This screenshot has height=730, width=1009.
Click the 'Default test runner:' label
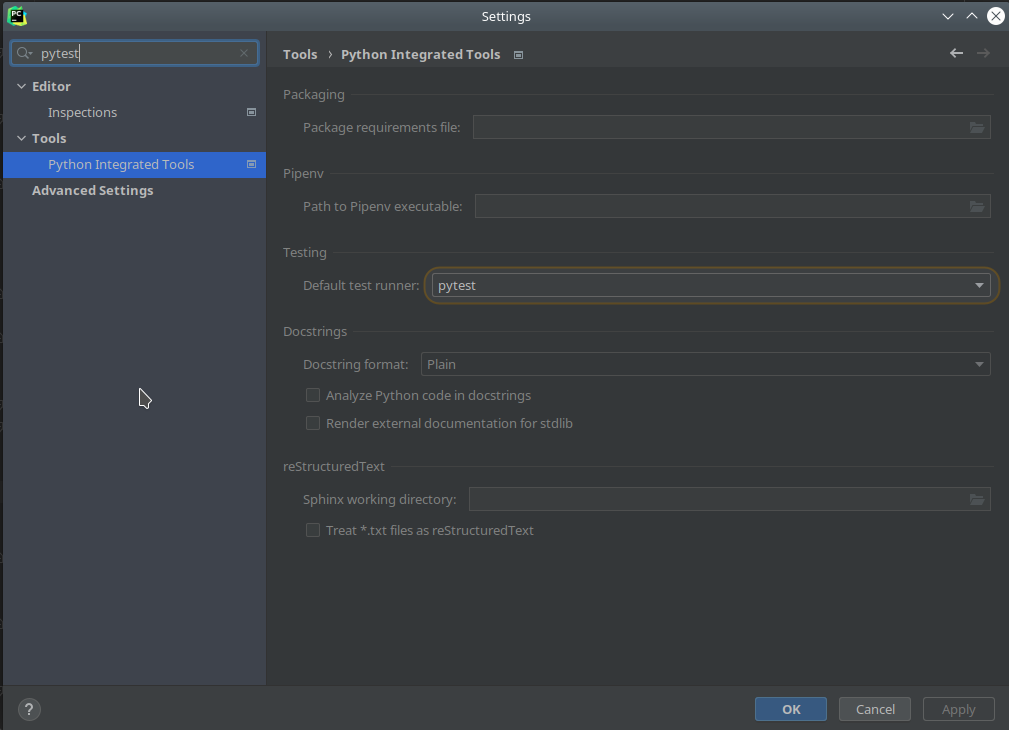click(x=361, y=285)
